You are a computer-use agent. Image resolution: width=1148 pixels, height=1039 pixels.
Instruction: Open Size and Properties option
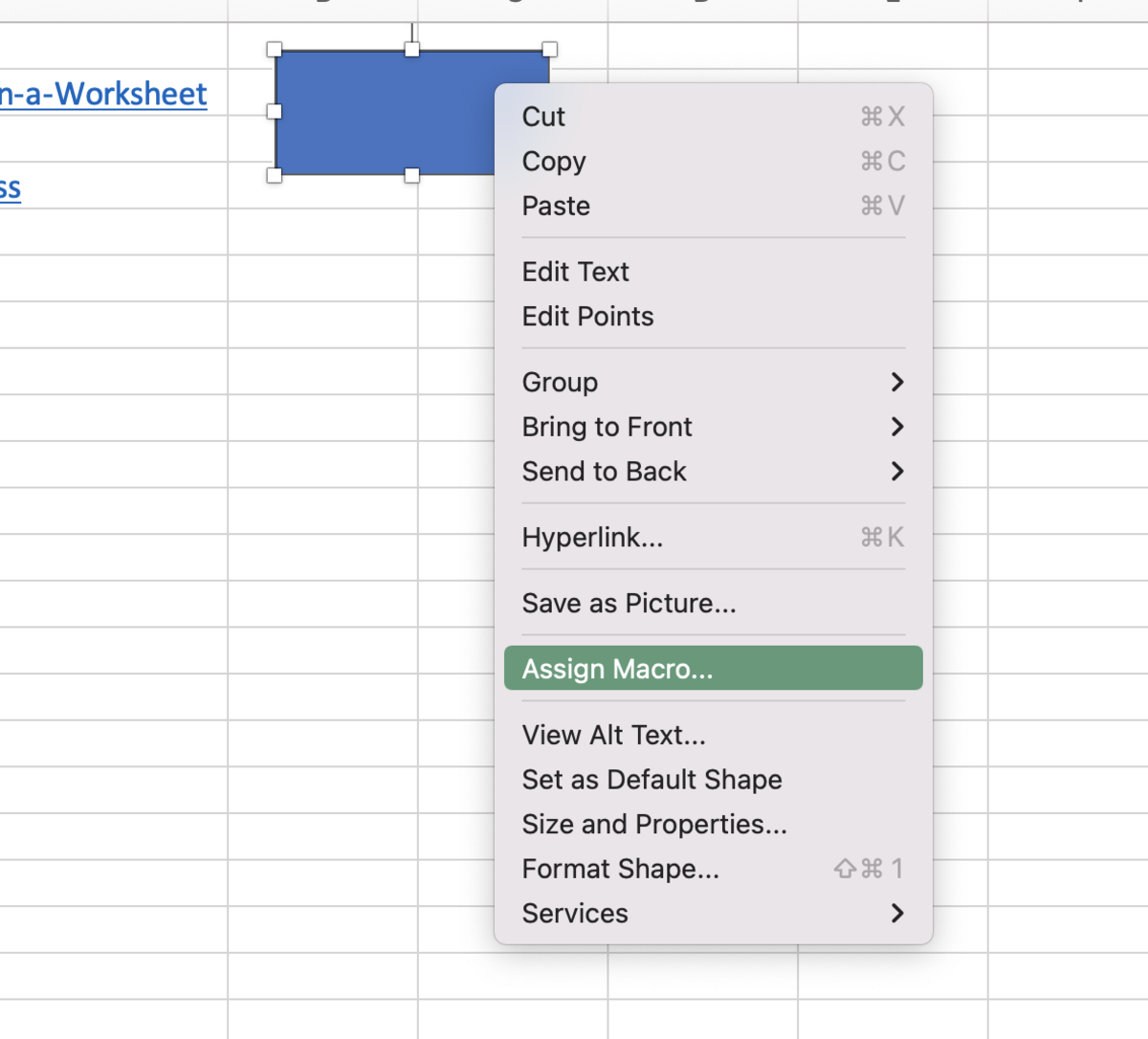pyautogui.click(x=713, y=824)
